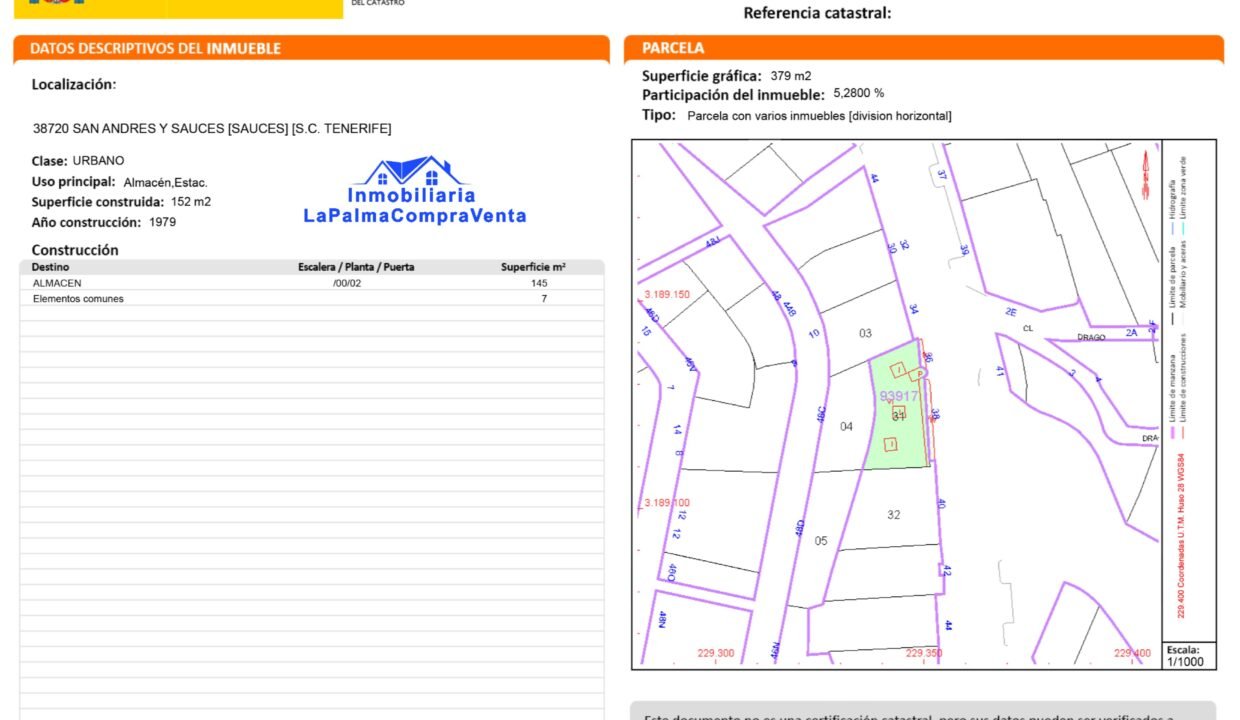Click street number 41 on the map
Viewport: 1240px width, 720px height.
click(1000, 371)
